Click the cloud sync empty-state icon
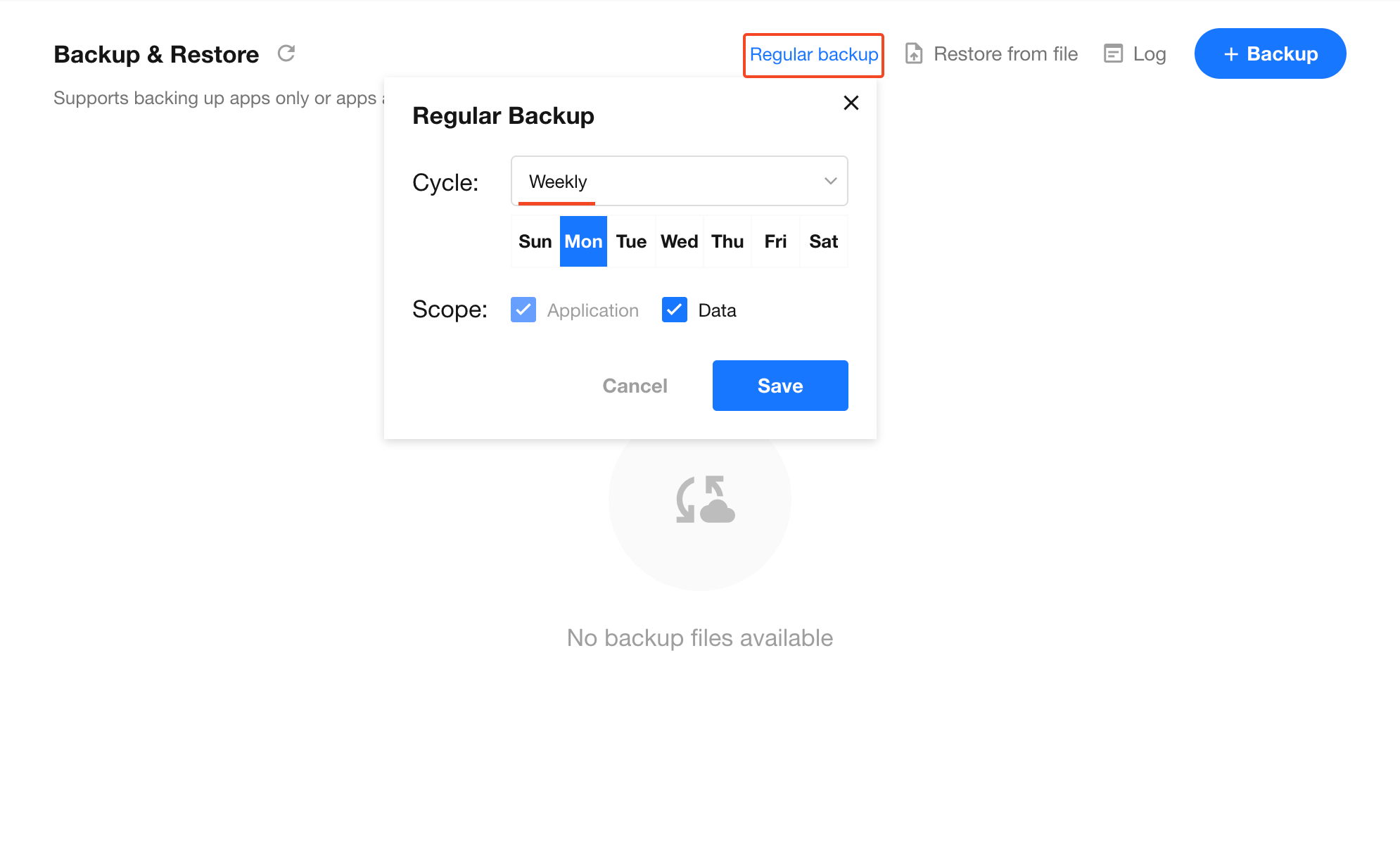The width and height of the screenshot is (1400, 850). pyautogui.click(x=704, y=500)
